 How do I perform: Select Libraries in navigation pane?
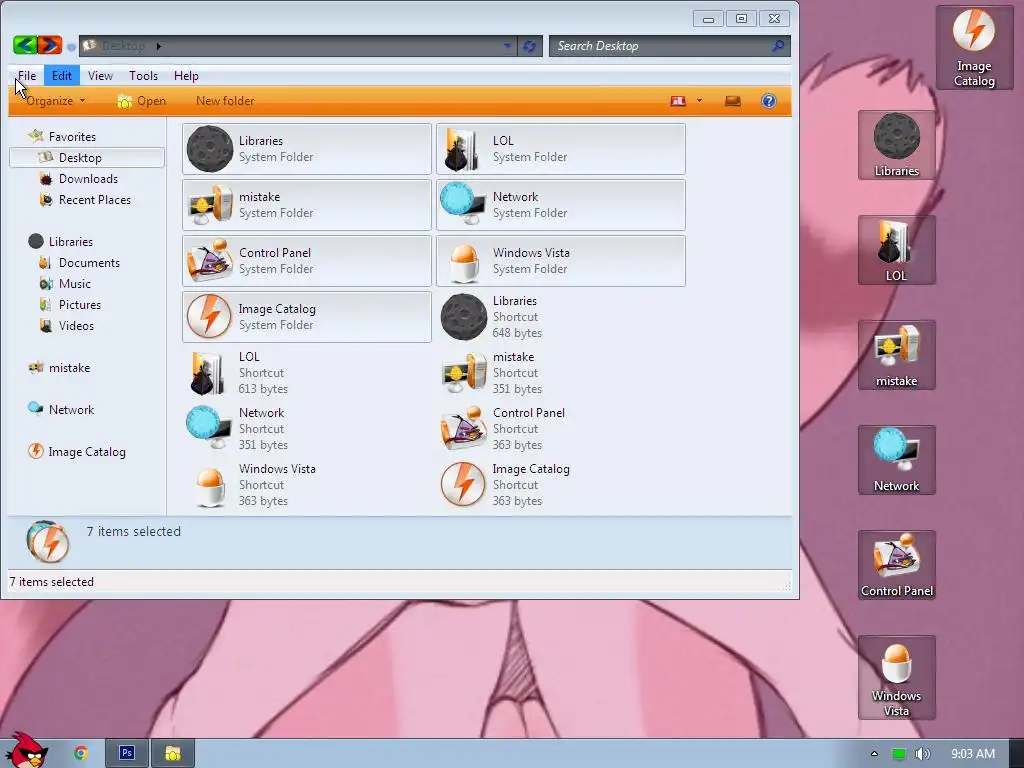tap(61, 242)
